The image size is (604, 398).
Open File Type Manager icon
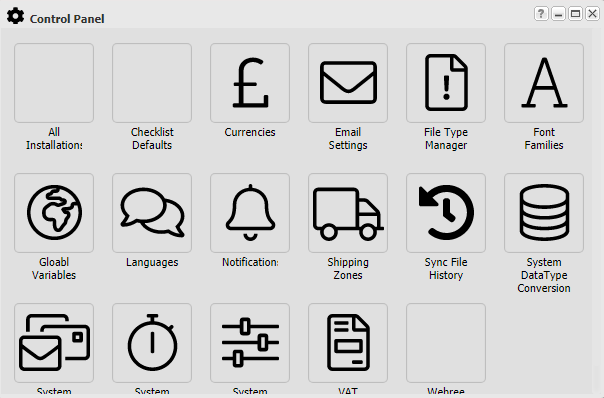click(x=446, y=83)
